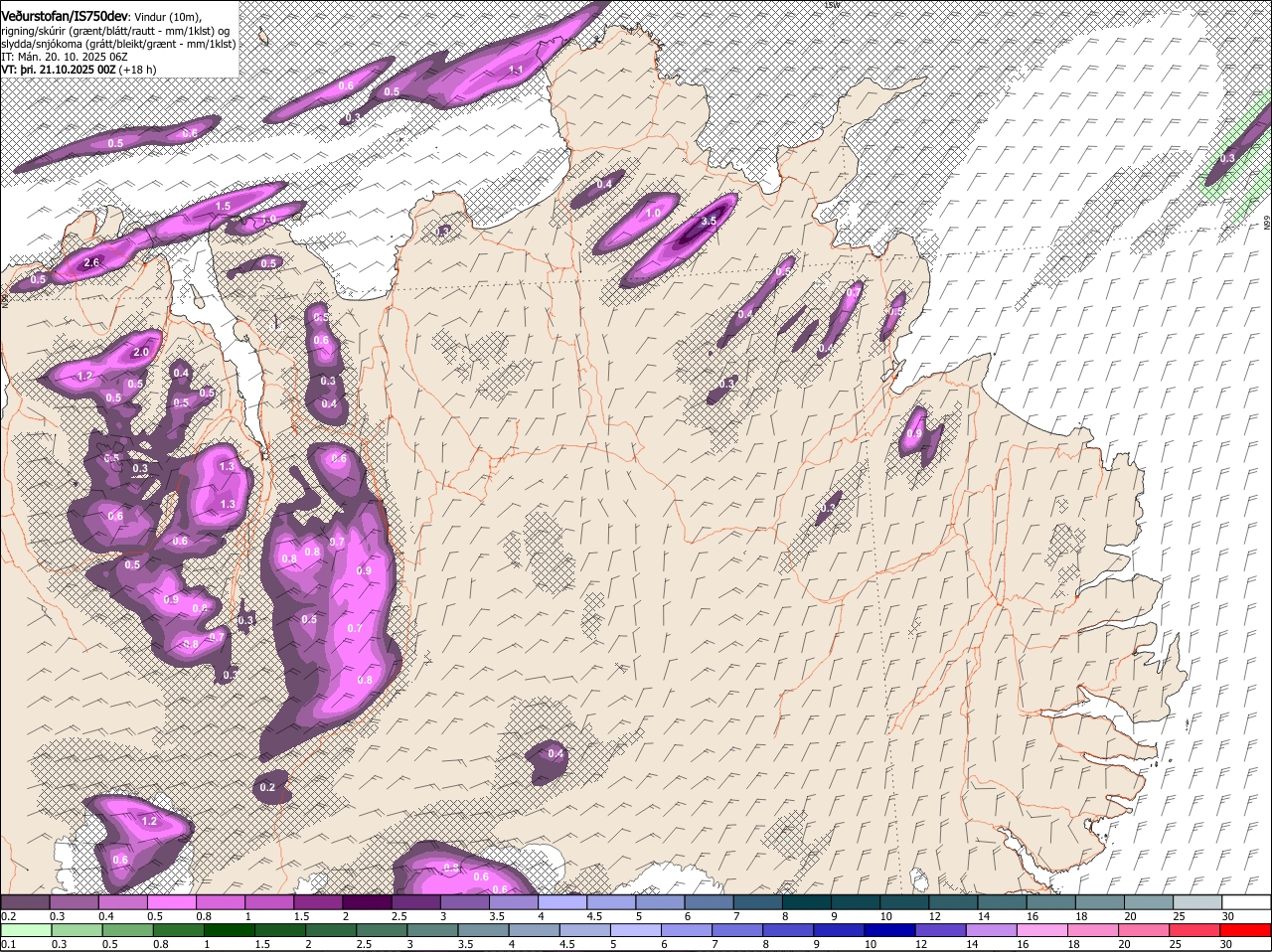Screen dimensions: 1272x952
Task: Click the dark purple snow swatch starting at 2
Action: (367, 902)
